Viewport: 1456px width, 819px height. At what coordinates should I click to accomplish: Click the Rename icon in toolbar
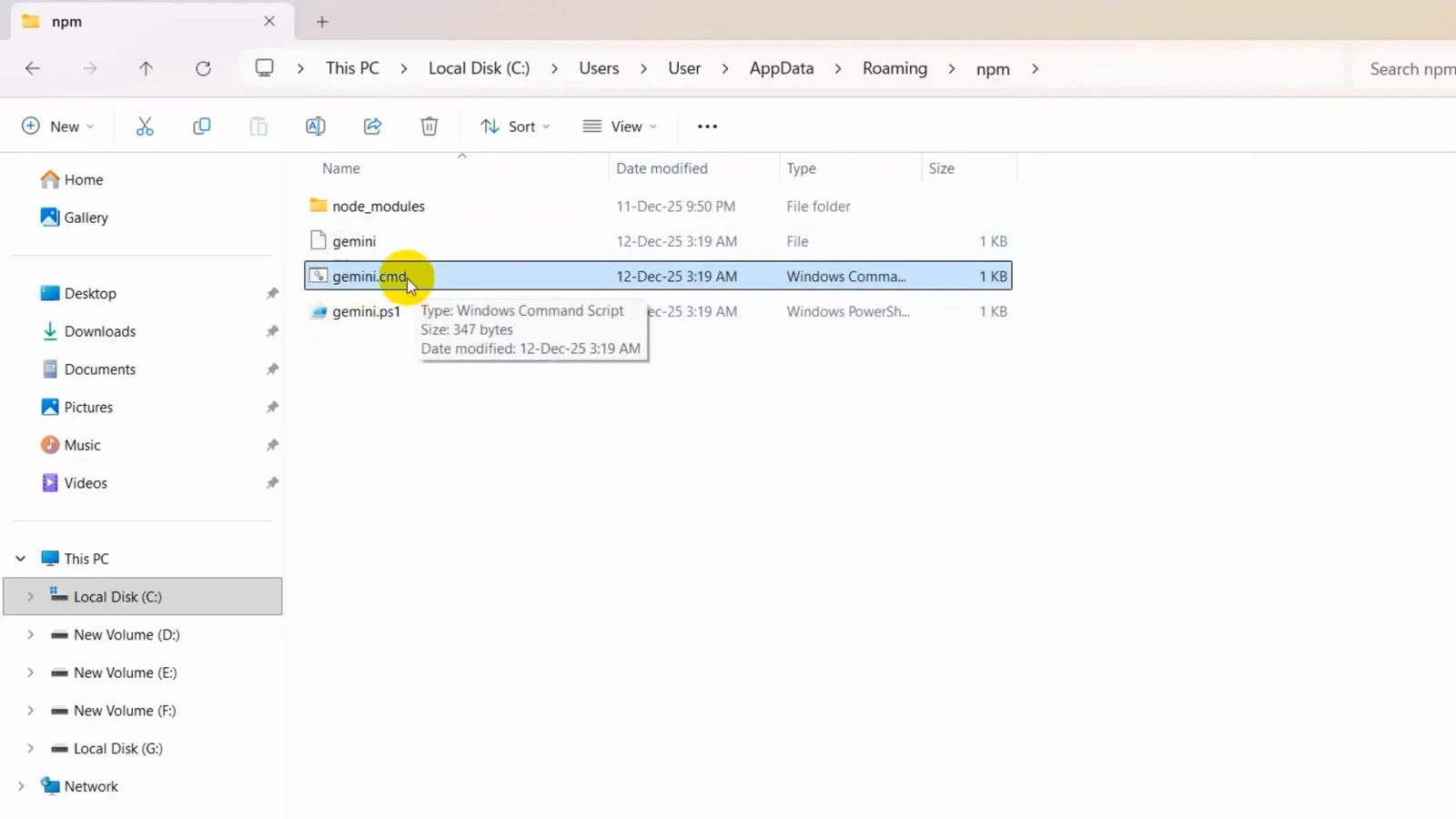(x=316, y=126)
